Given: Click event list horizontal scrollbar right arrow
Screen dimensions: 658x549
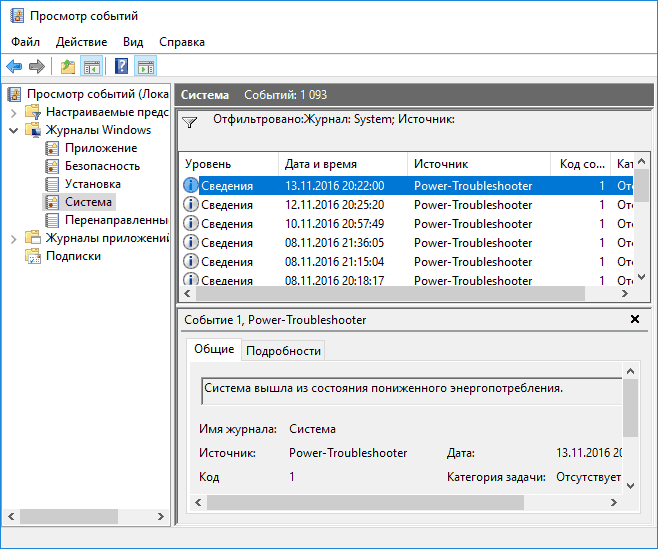Looking at the screenshot, I should tap(625, 293).
